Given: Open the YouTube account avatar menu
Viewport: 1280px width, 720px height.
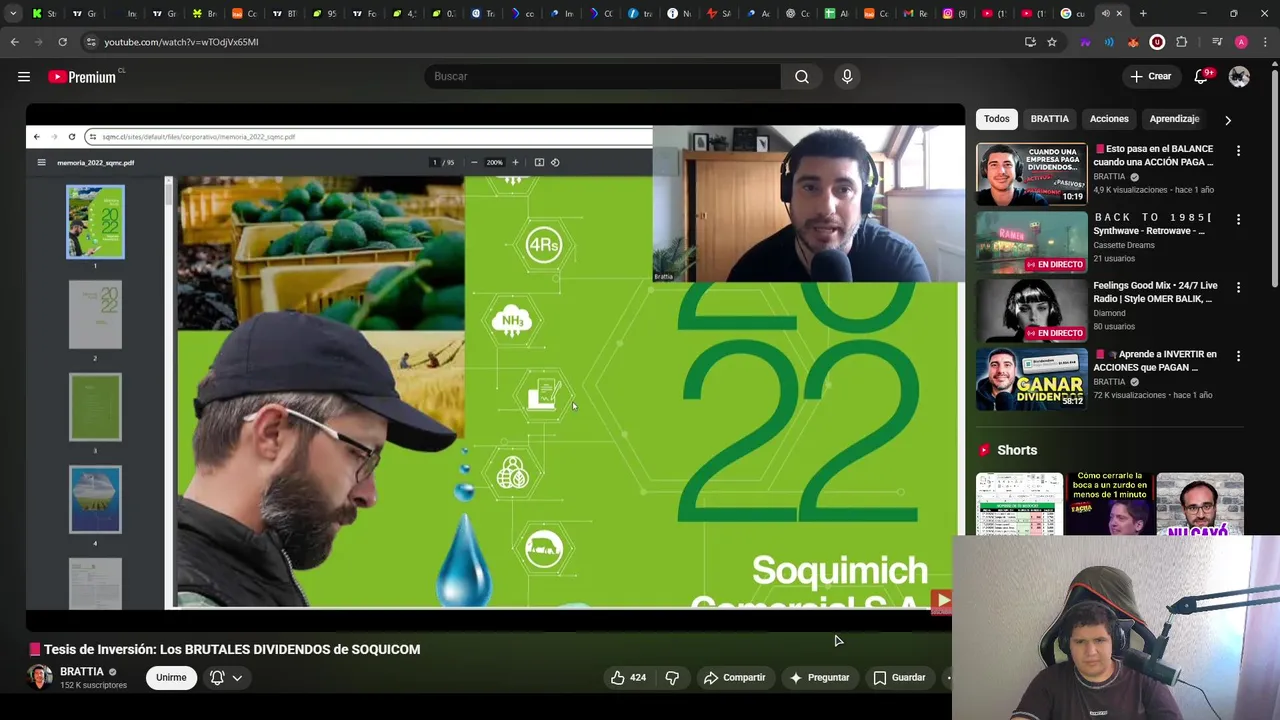Looking at the screenshot, I should coord(1239,77).
